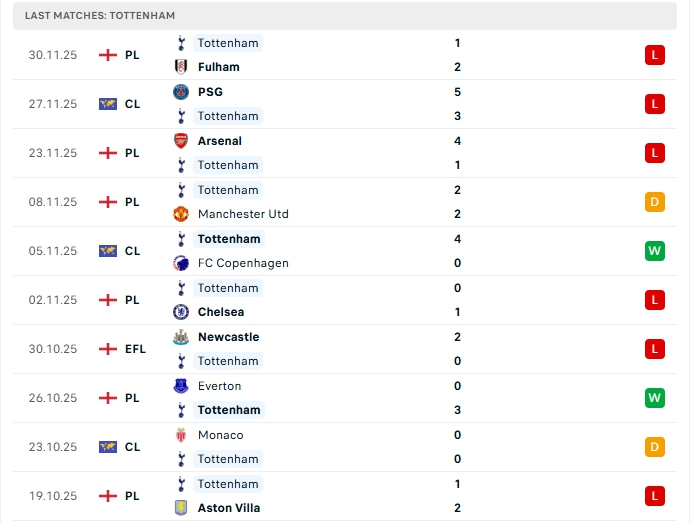Image resolution: width=690 pixels, height=522 pixels.
Task: Click the PSG club crest
Action: coord(181,92)
